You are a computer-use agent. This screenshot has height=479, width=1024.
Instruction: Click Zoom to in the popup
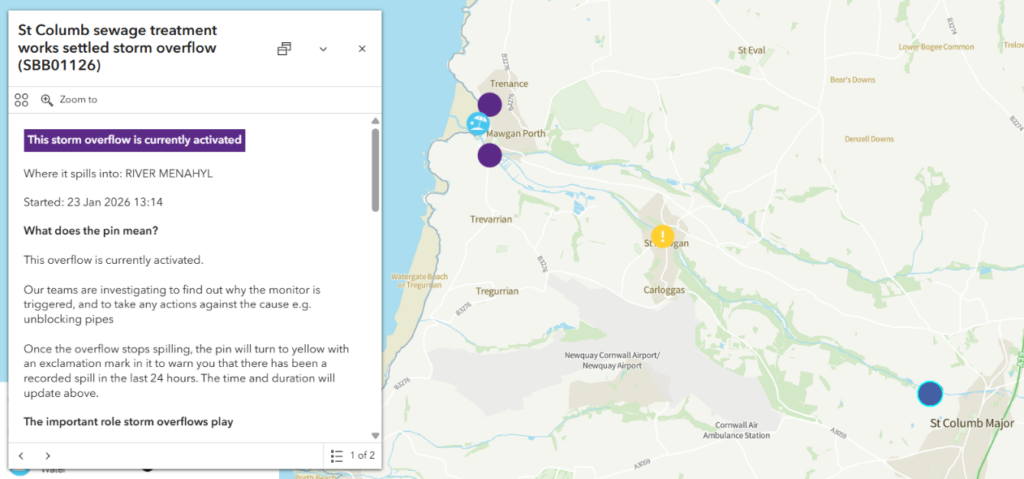tap(69, 100)
